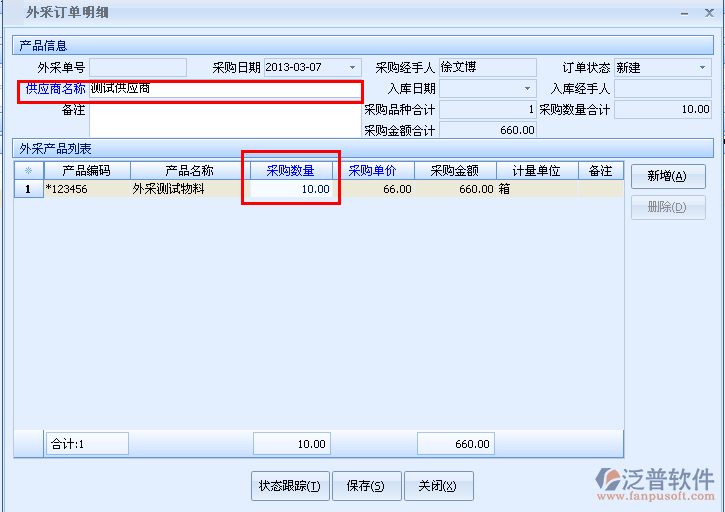725x512 pixels.
Task: Click the 产品编码 column header
Action: pos(86,171)
